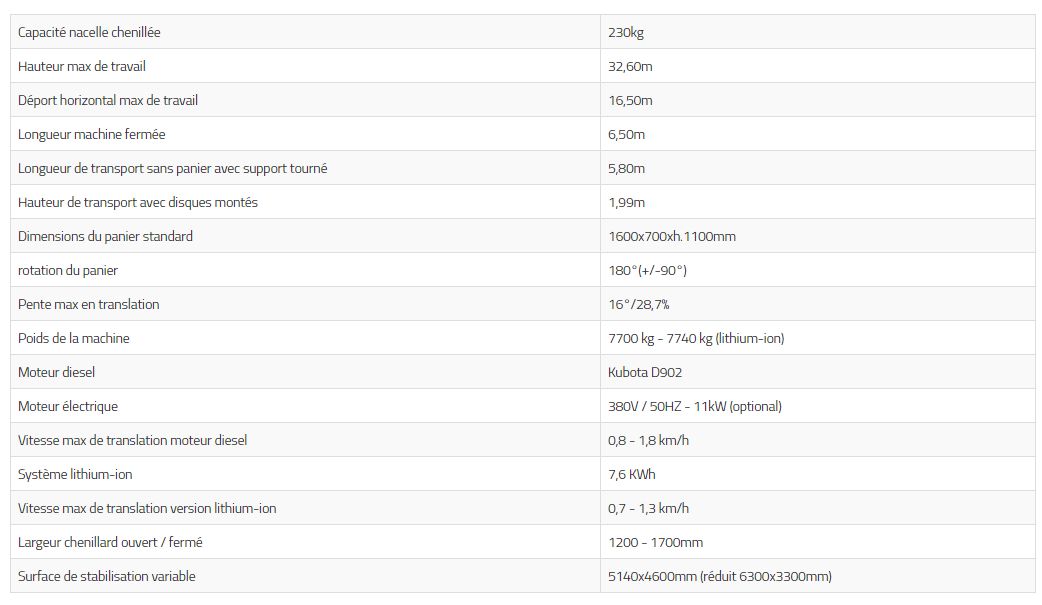The height and width of the screenshot is (605, 1042).
Task: Select the 'Surface de stabilisation variable' label
Action: (107, 576)
